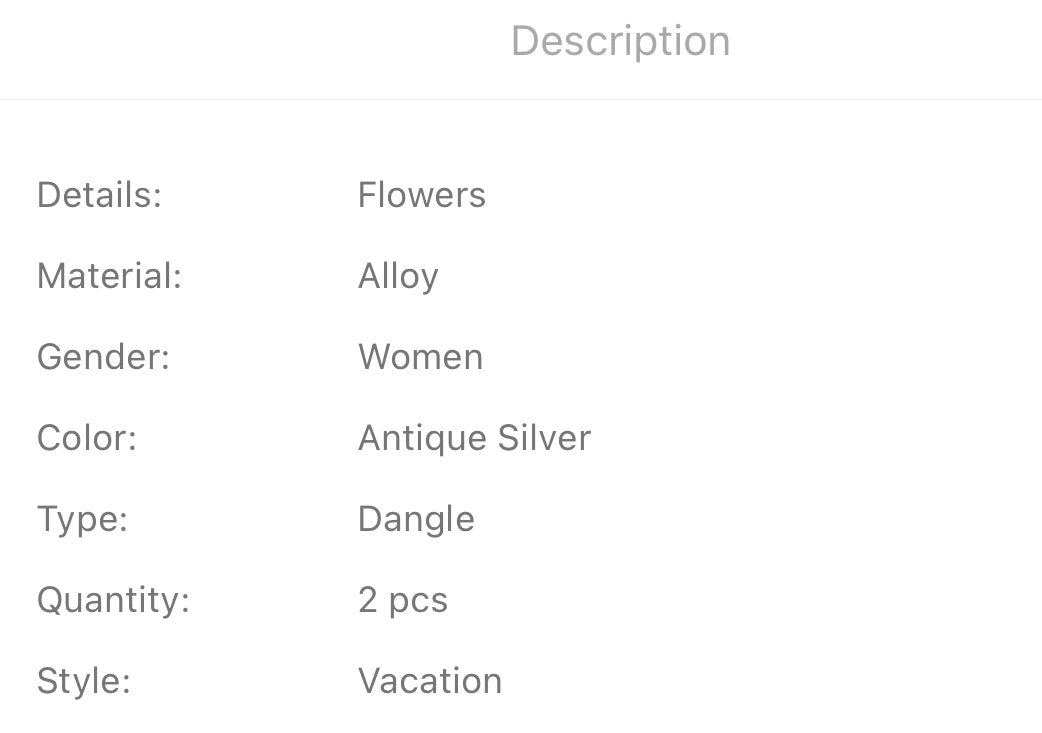Select the 2 pcs quantity value
The image size is (1042, 733).
pyautogui.click(x=402, y=600)
